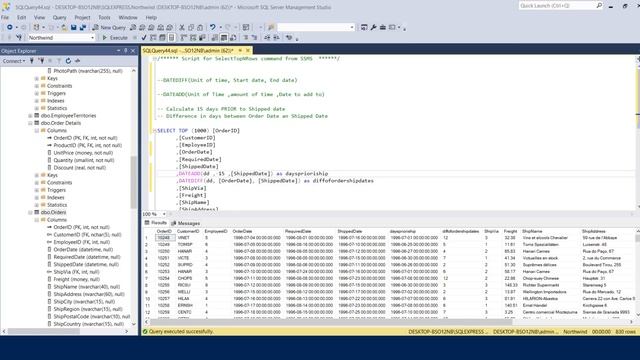Click the Comment out selected lines icon
Viewport: 640px width, 360px height.
point(246,38)
